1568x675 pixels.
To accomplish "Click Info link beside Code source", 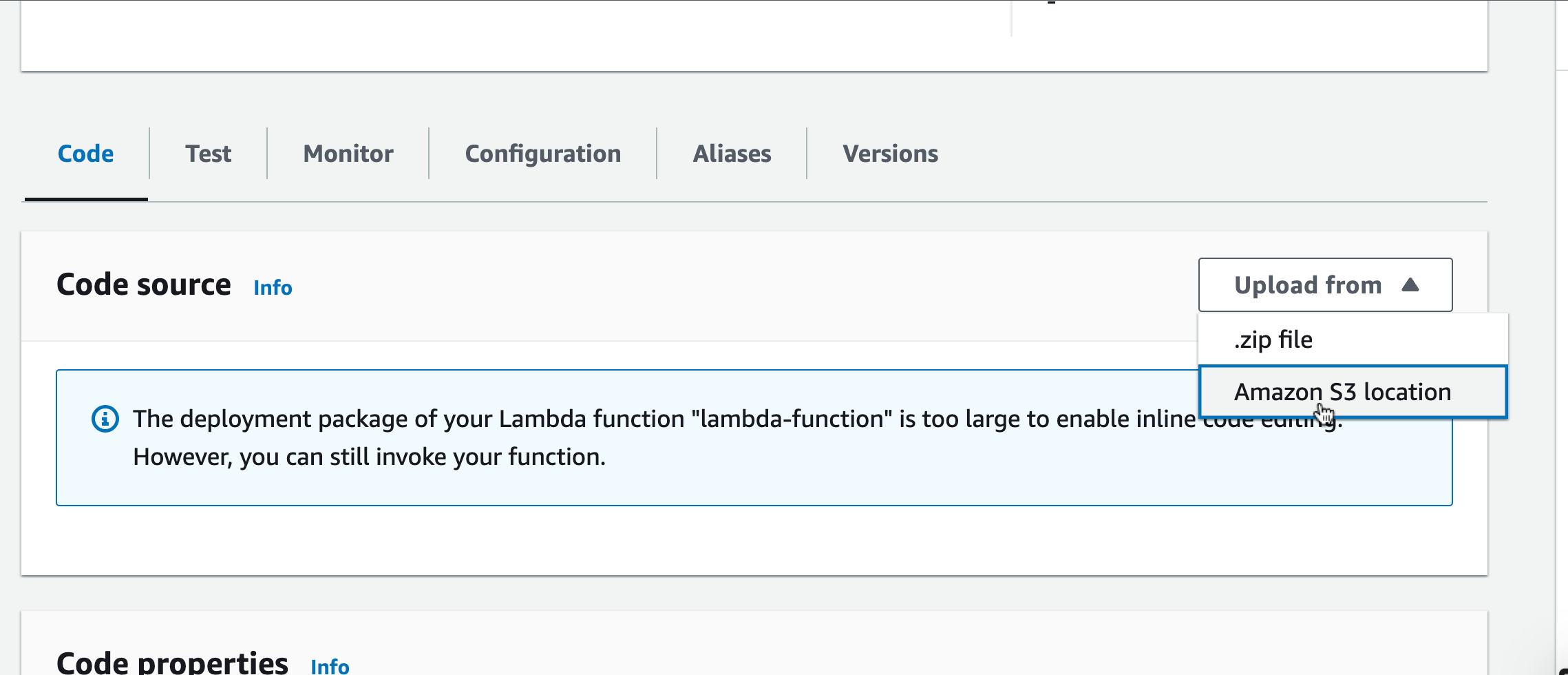I will [273, 288].
